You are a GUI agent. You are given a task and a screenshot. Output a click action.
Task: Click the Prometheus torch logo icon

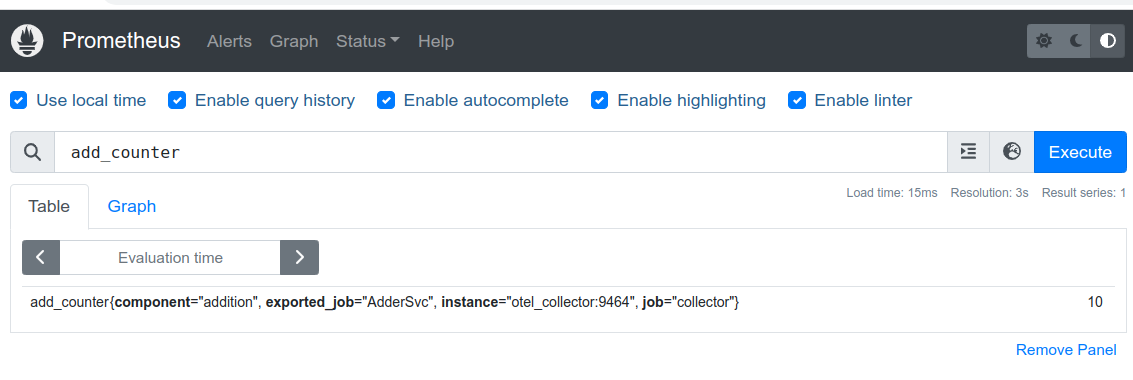(x=27, y=40)
